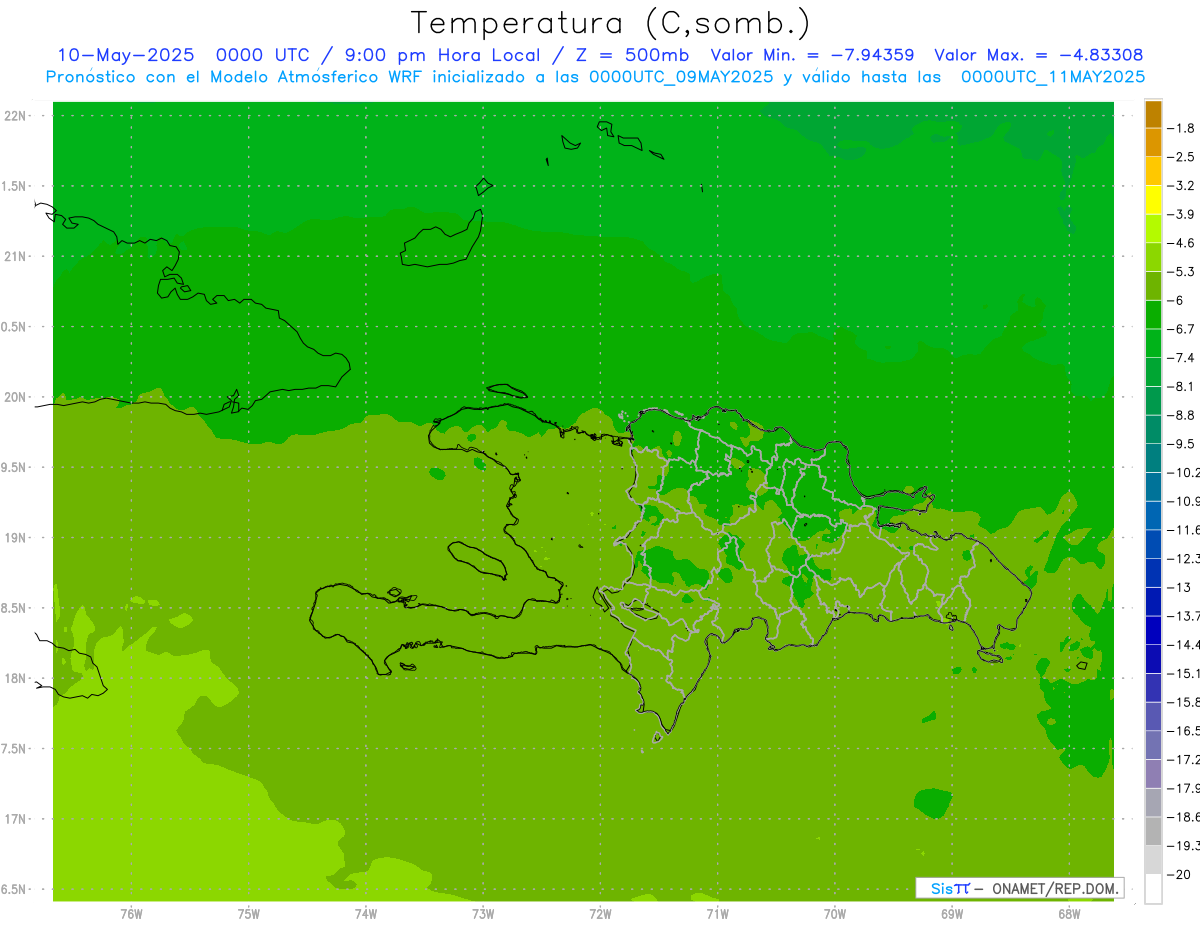The height and width of the screenshot is (927, 1200).
Task: Click the "17N" latitude label
Action: (17, 819)
